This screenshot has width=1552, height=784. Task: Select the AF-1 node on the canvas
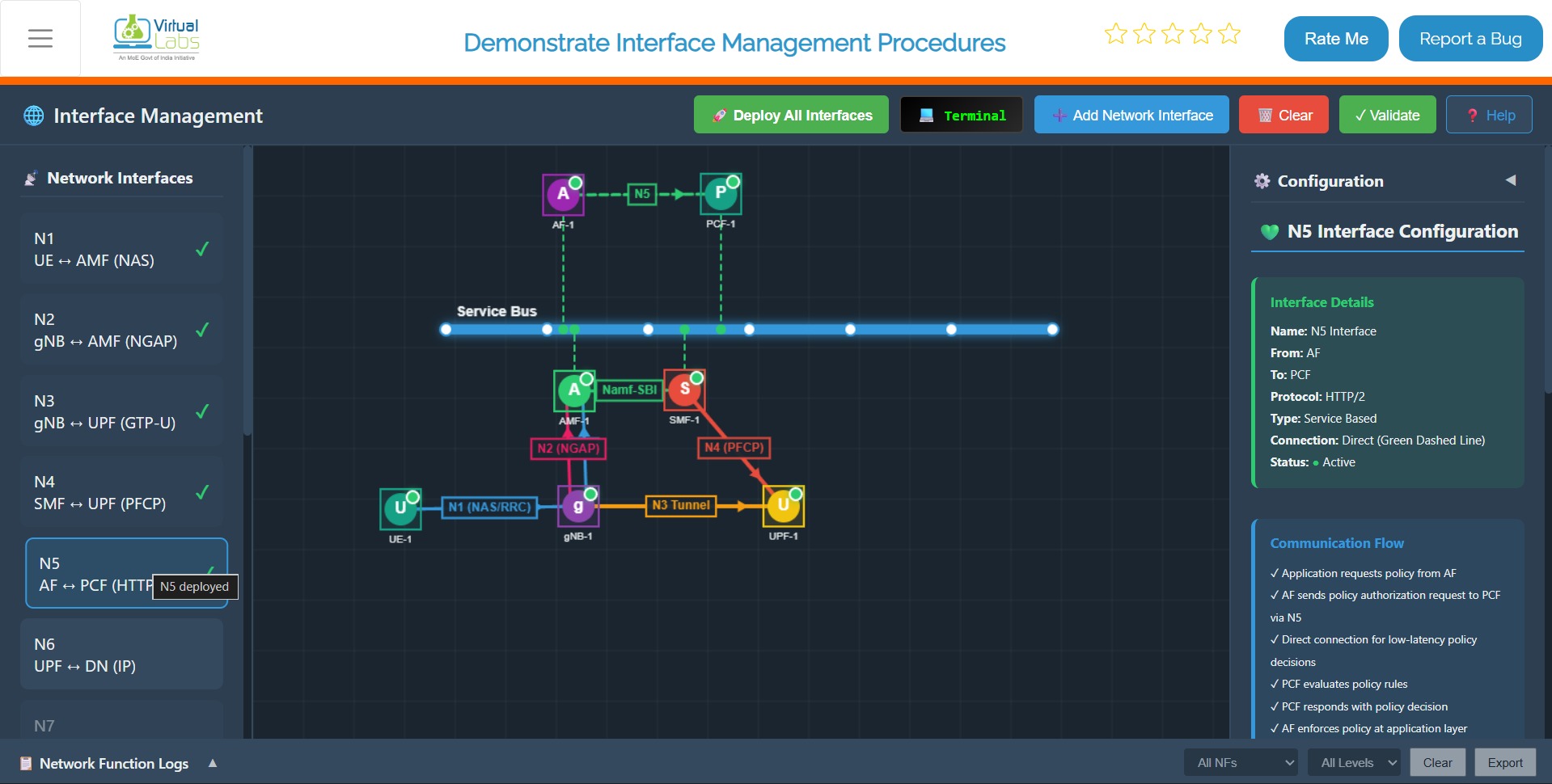coord(563,195)
